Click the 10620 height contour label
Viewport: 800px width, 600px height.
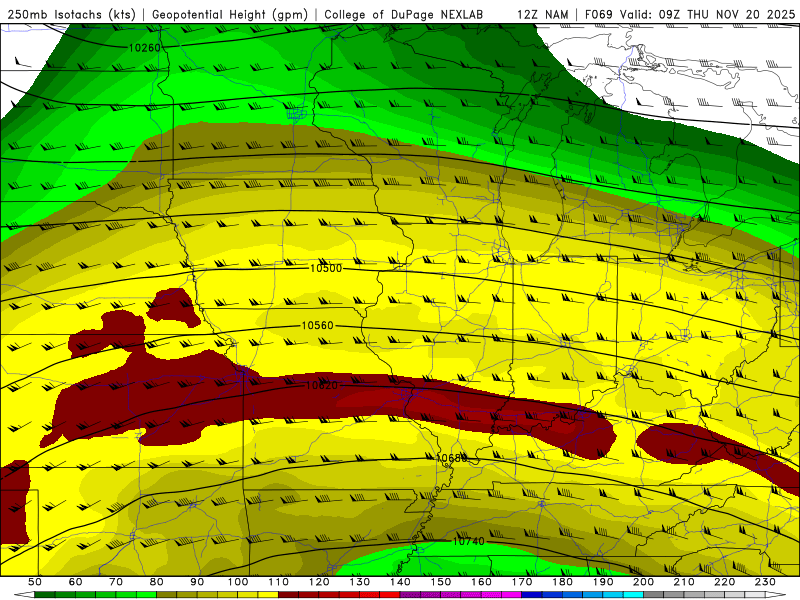[322, 385]
